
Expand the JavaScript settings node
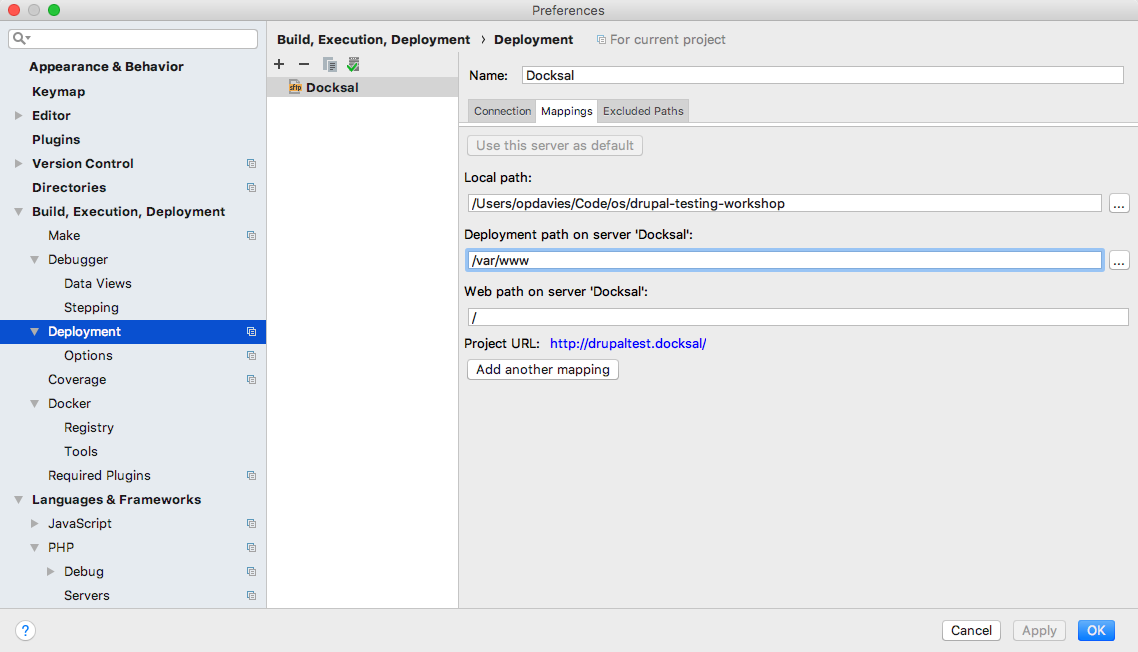point(35,523)
